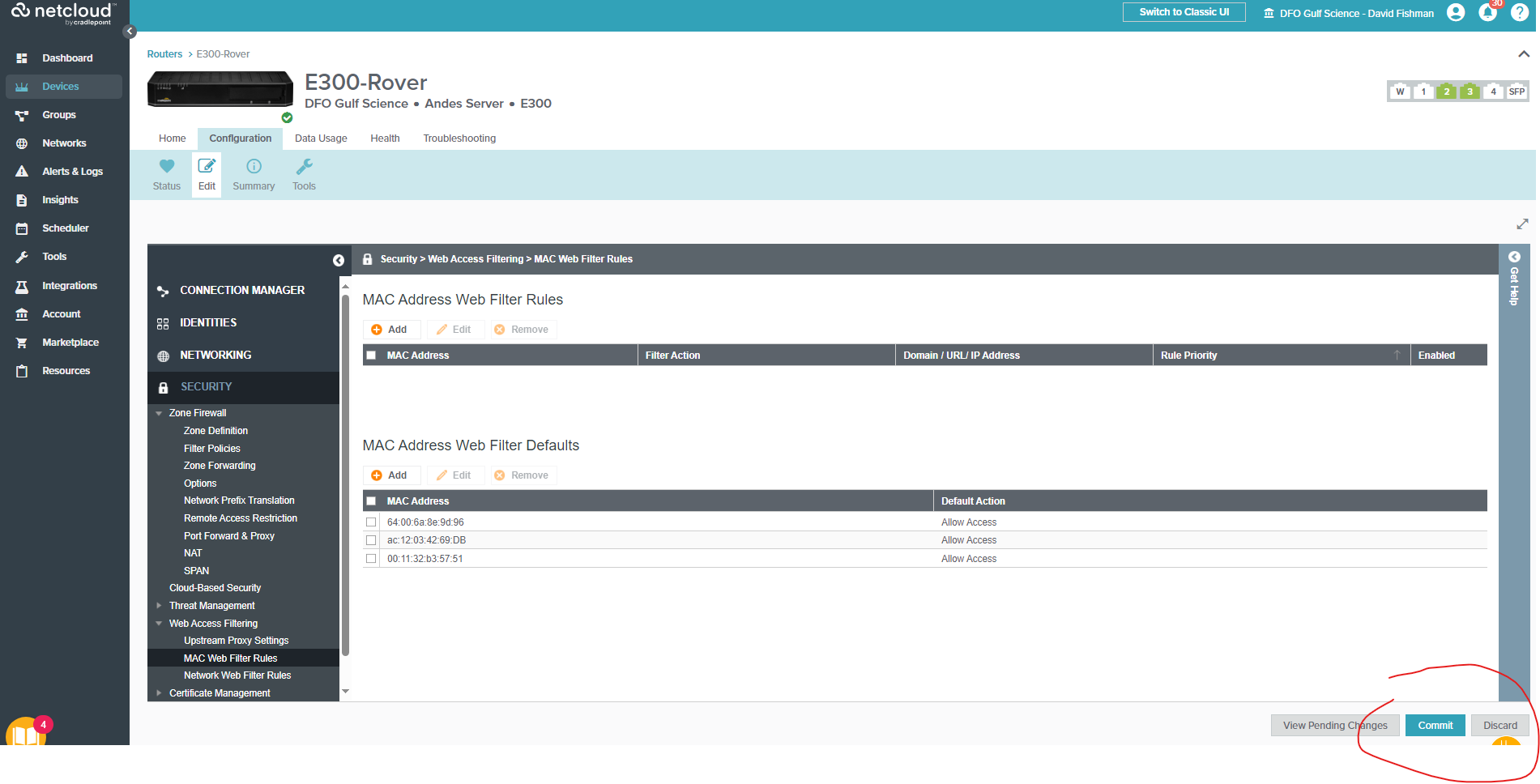1540x784 pixels.
Task: Open the Health tab
Action: pyautogui.click(x=385, y=138)
